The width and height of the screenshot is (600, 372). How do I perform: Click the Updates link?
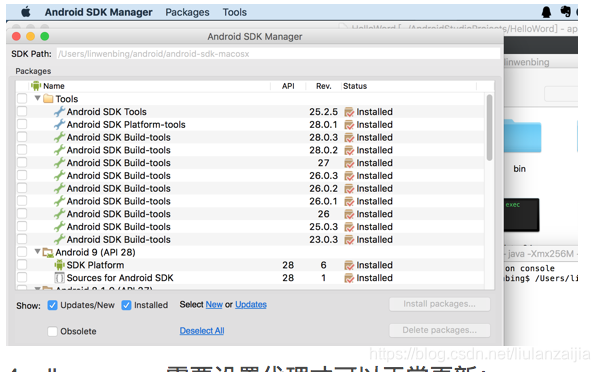point(251,305)
